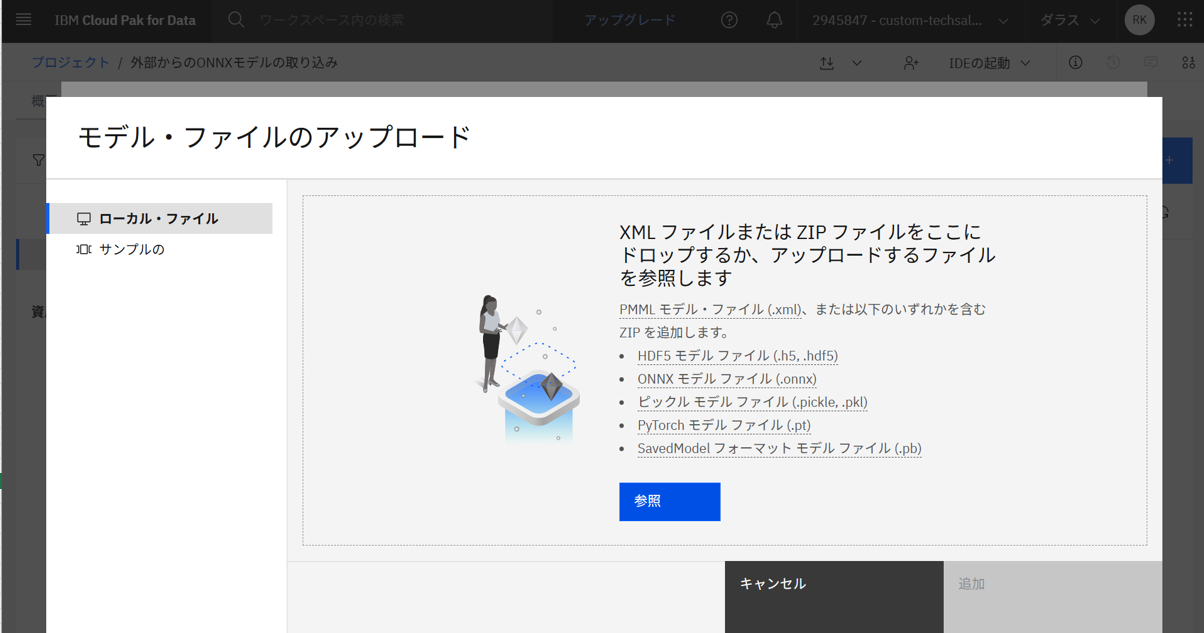
Task: Click the キャンセル button
Action: 834,597
